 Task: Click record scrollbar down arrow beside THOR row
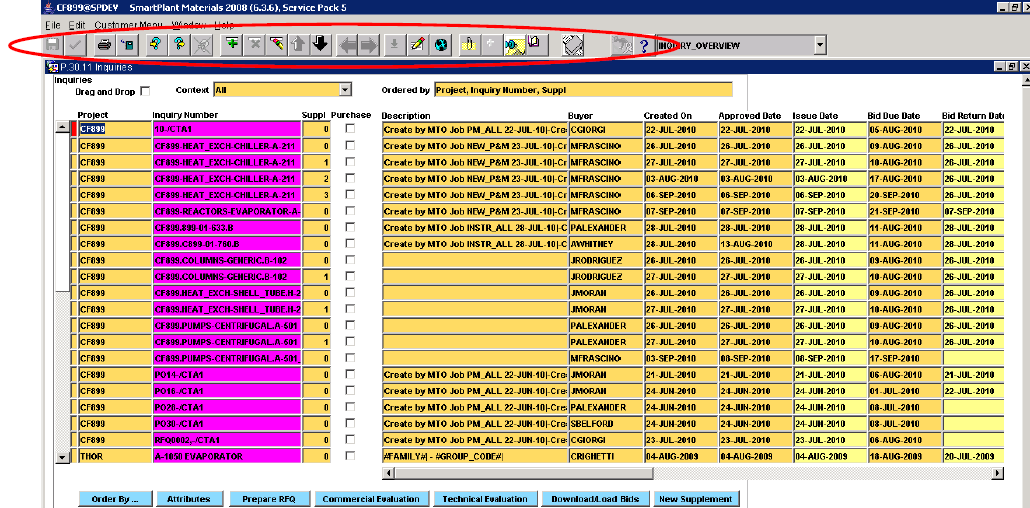point(62,457)
